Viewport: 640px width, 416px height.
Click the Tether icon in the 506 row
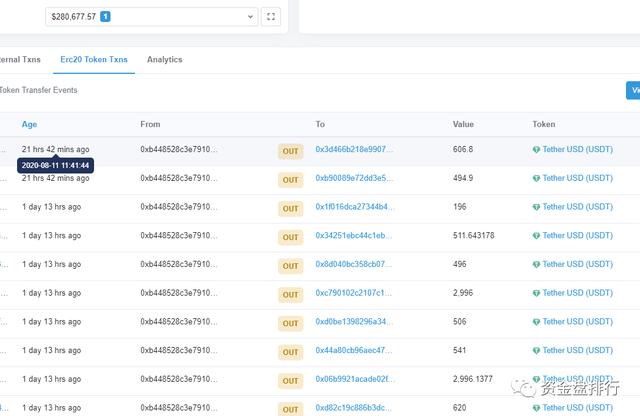[x=536, y=322]
